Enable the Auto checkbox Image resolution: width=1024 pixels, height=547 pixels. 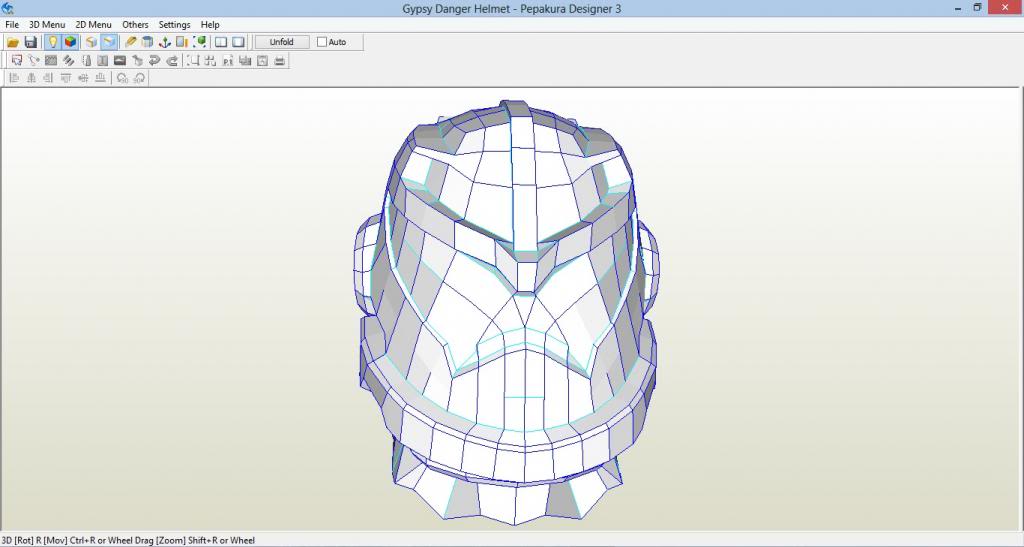click(x=322, y=42)
